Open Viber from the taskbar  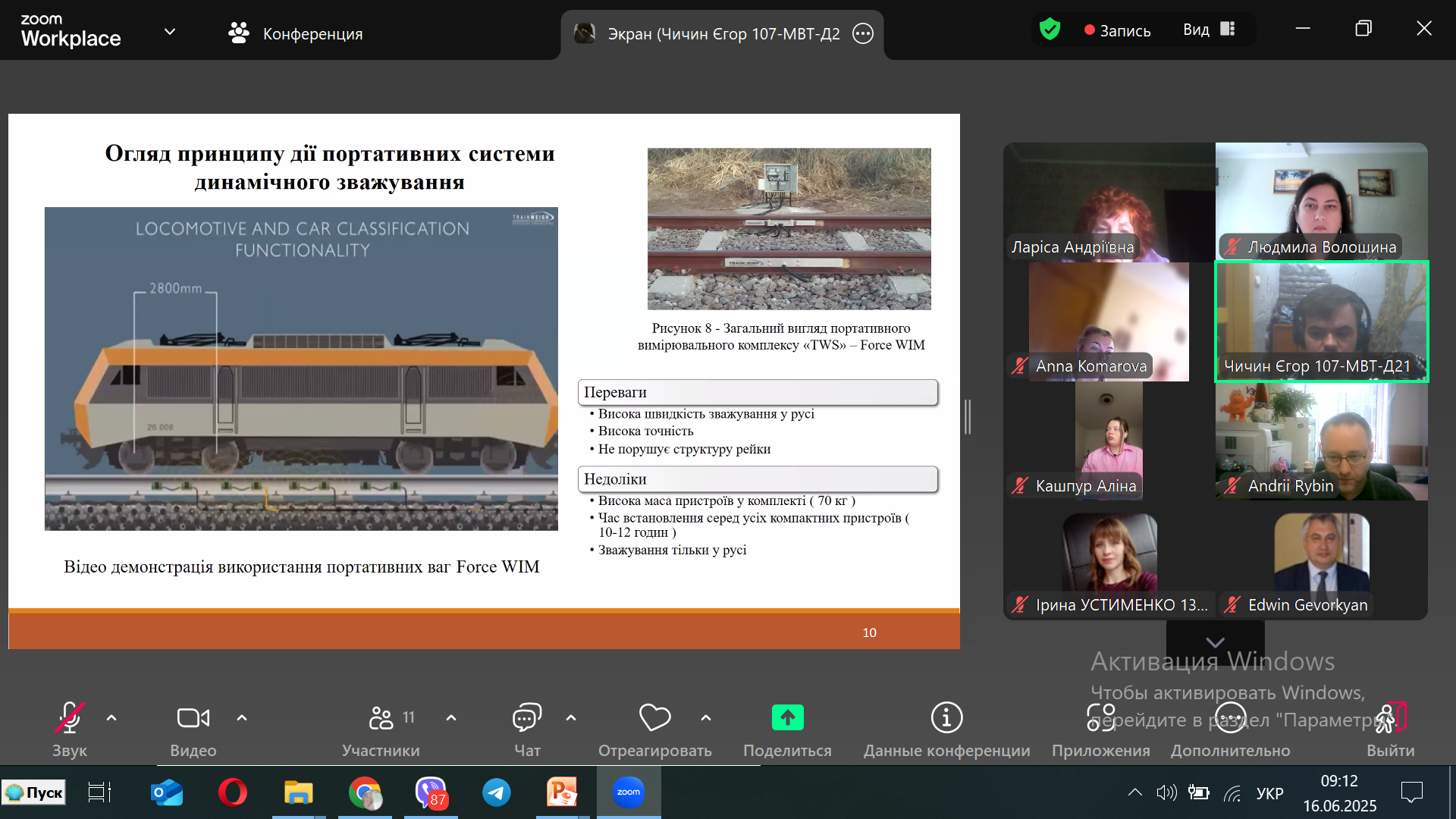tap(431, 792)
